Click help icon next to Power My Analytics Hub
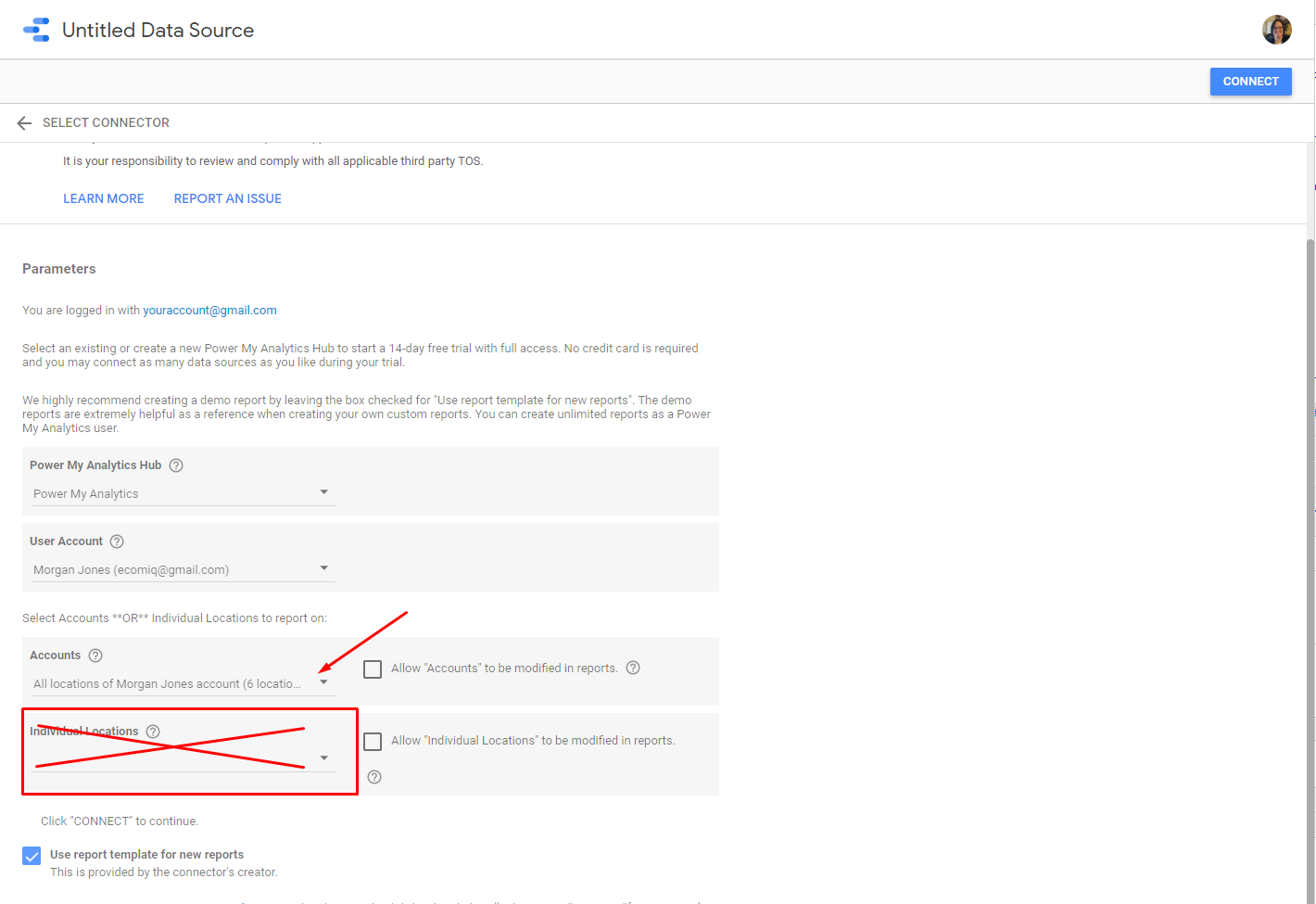The image size is (1316, 904). click(x=176, y=465)
